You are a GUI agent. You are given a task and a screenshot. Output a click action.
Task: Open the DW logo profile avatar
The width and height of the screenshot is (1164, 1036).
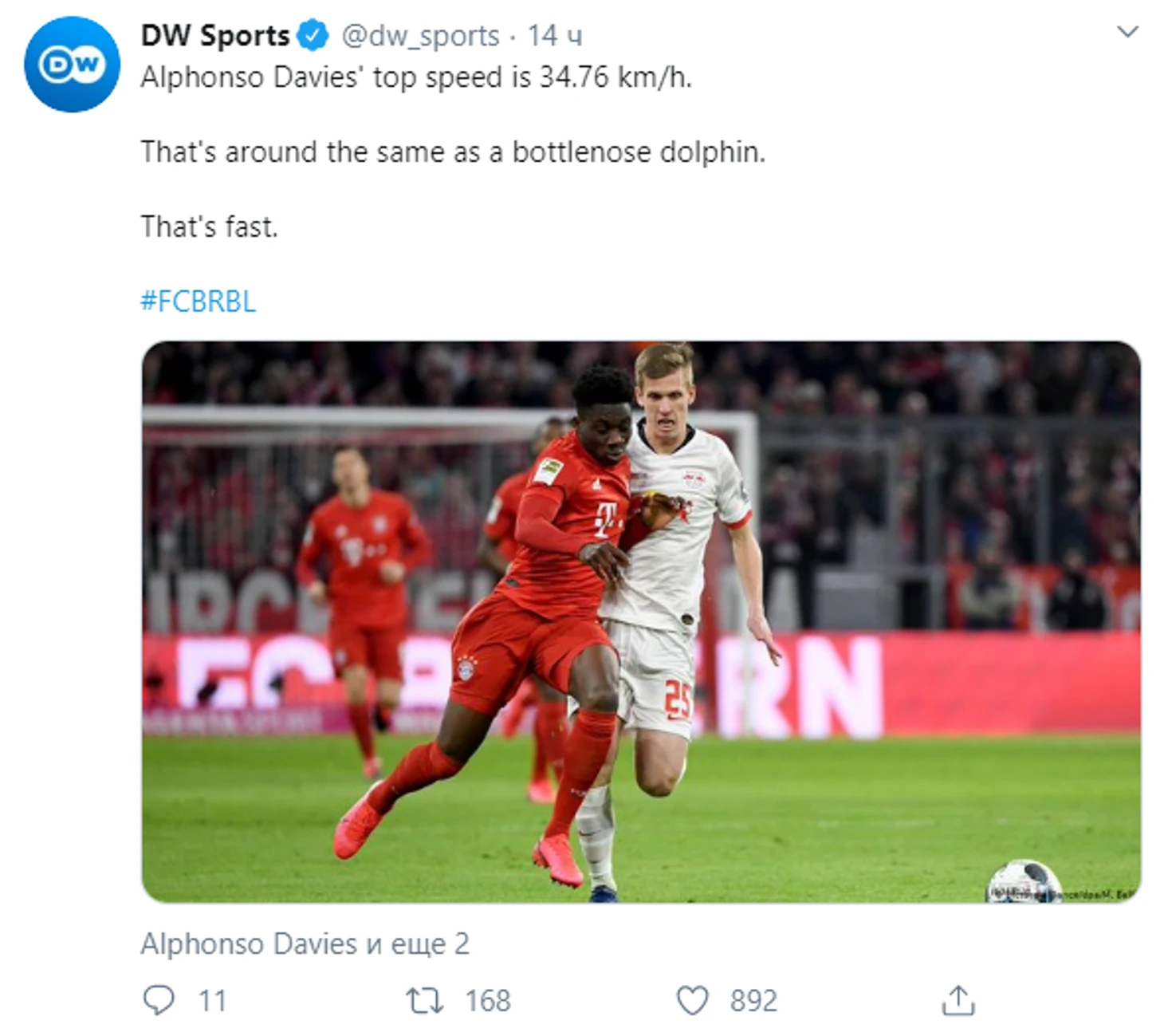pos(72,65)
